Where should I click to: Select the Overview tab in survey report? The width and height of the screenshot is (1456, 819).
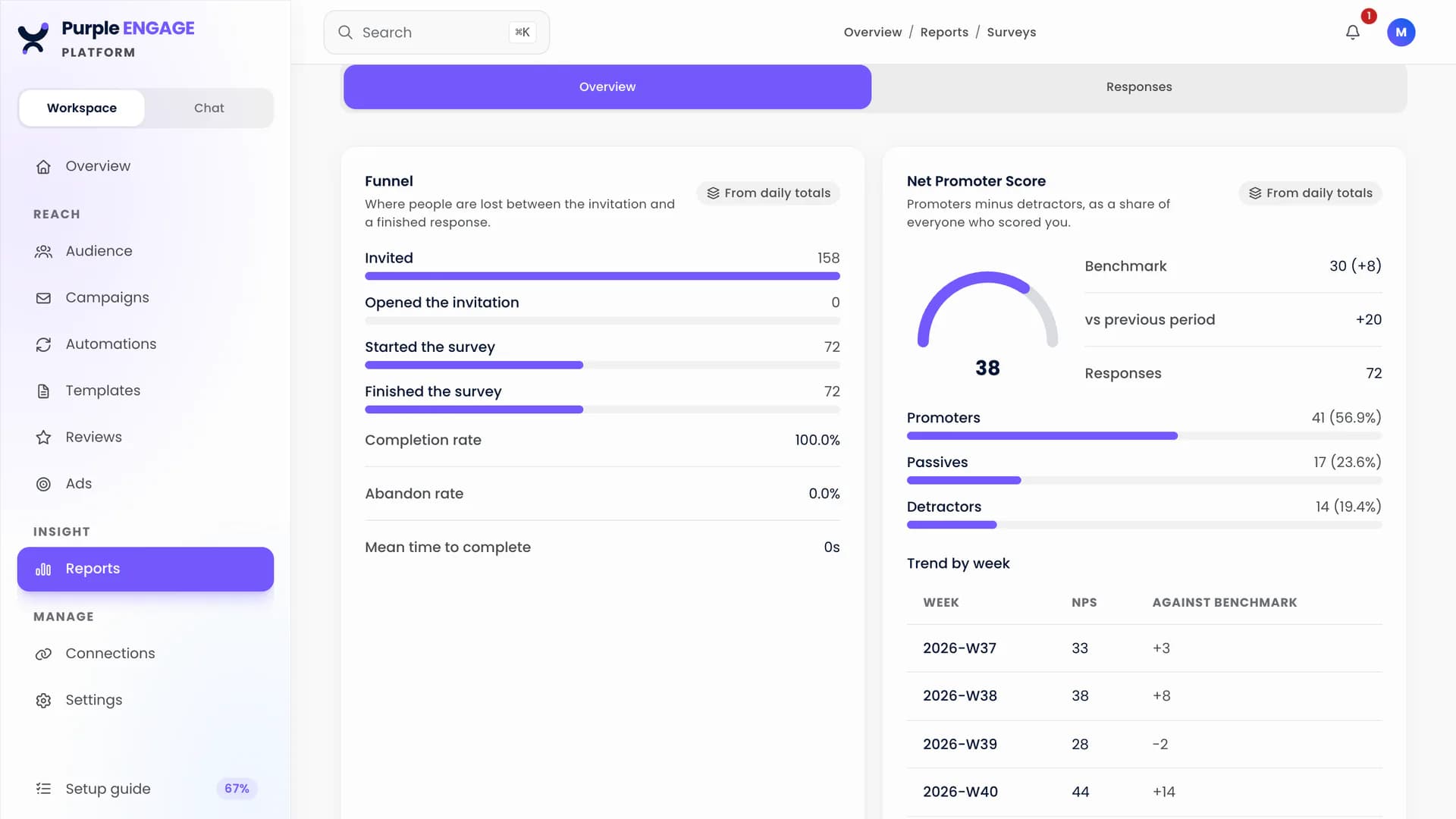(x=607, y=87)
